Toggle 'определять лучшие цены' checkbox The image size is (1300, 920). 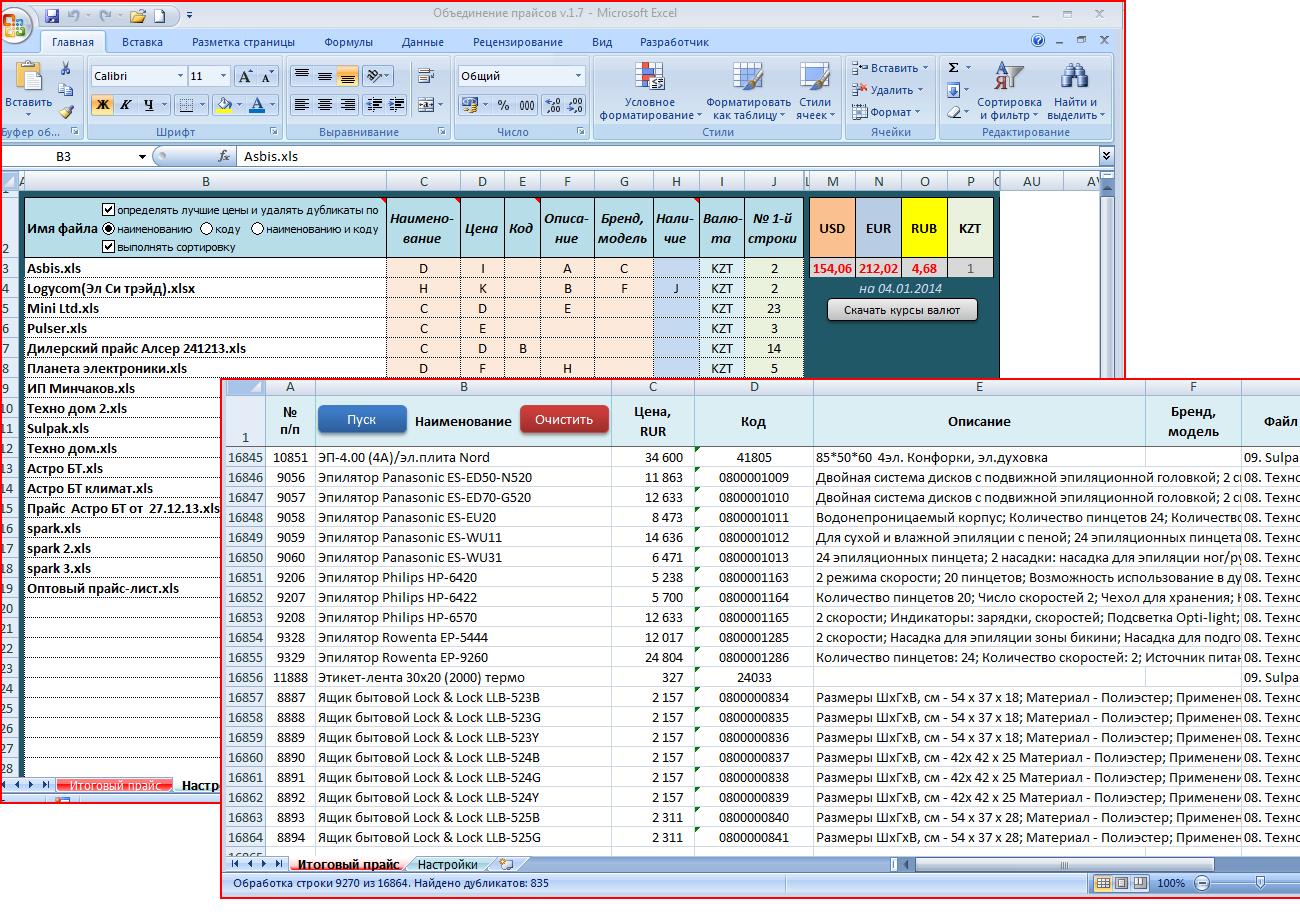pos(109,210)
